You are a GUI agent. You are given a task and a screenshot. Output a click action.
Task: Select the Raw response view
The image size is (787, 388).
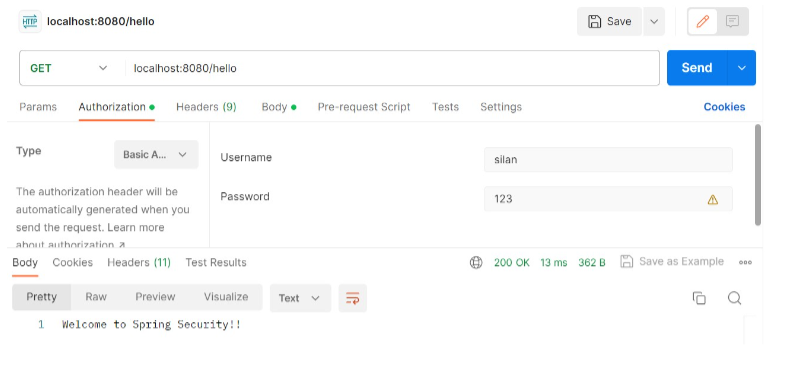(96, 297)
